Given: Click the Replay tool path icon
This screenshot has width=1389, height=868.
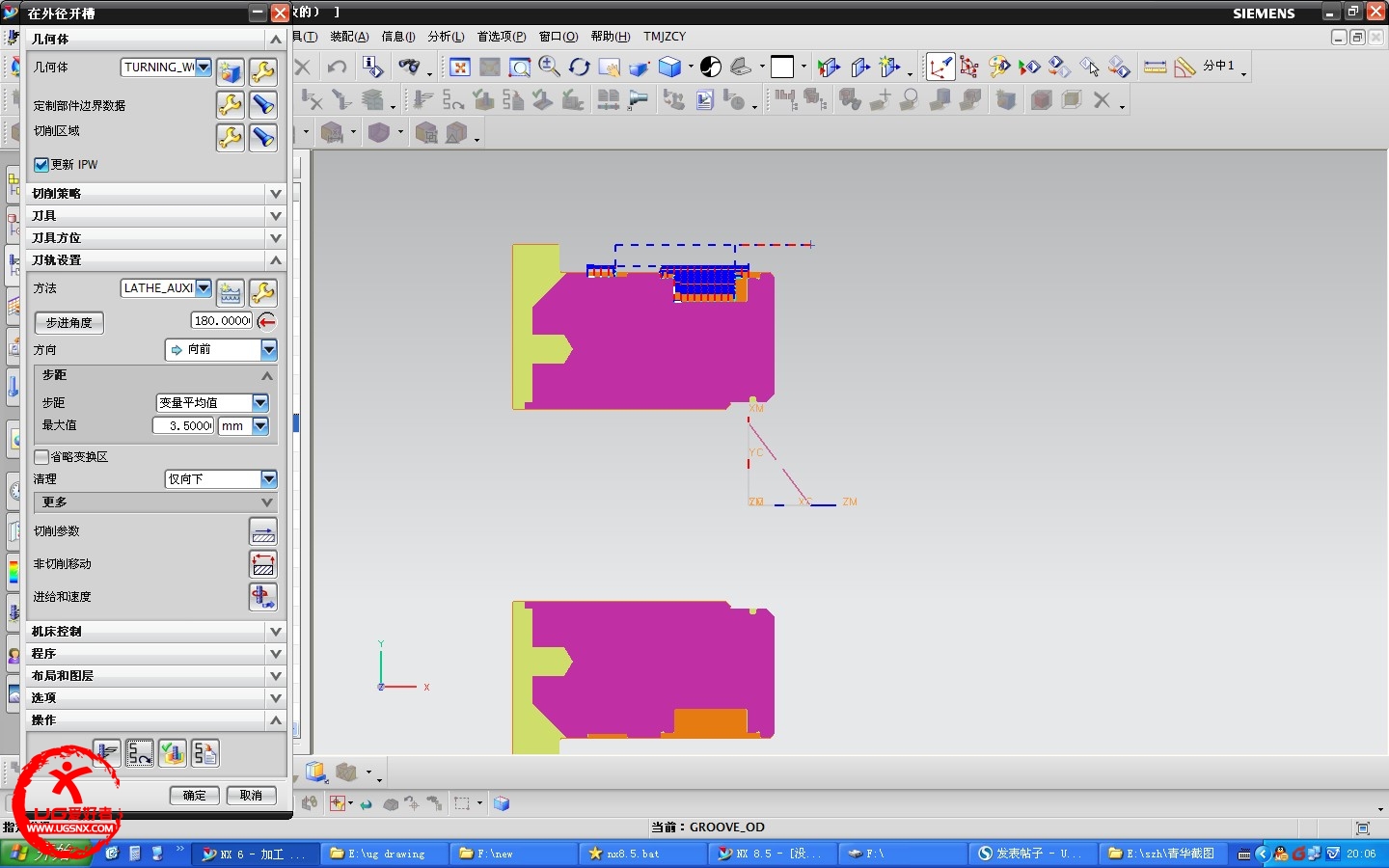Looking at the screenshot, I should point(140,752).
